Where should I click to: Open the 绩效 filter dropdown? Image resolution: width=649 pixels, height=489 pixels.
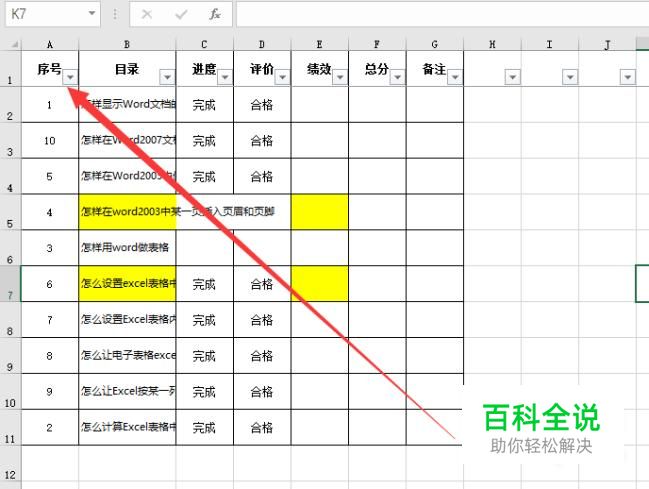coord(340,77)
